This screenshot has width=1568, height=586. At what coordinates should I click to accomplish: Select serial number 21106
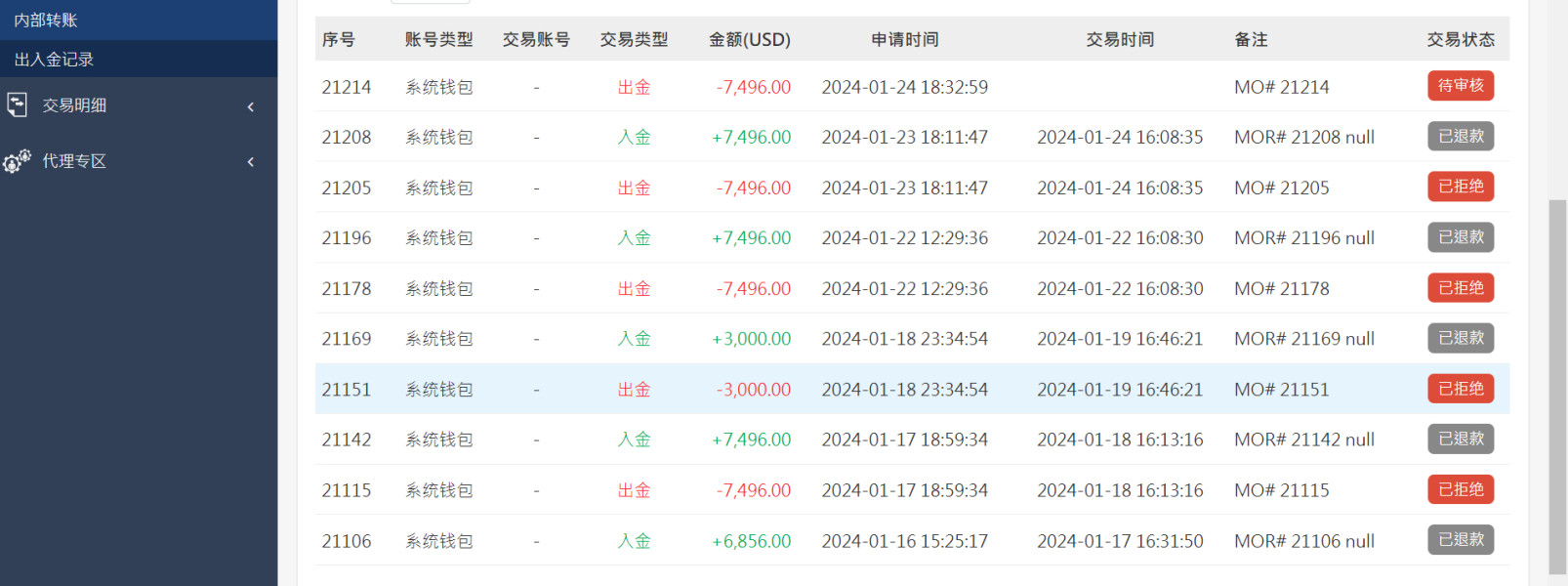point(347,541)
